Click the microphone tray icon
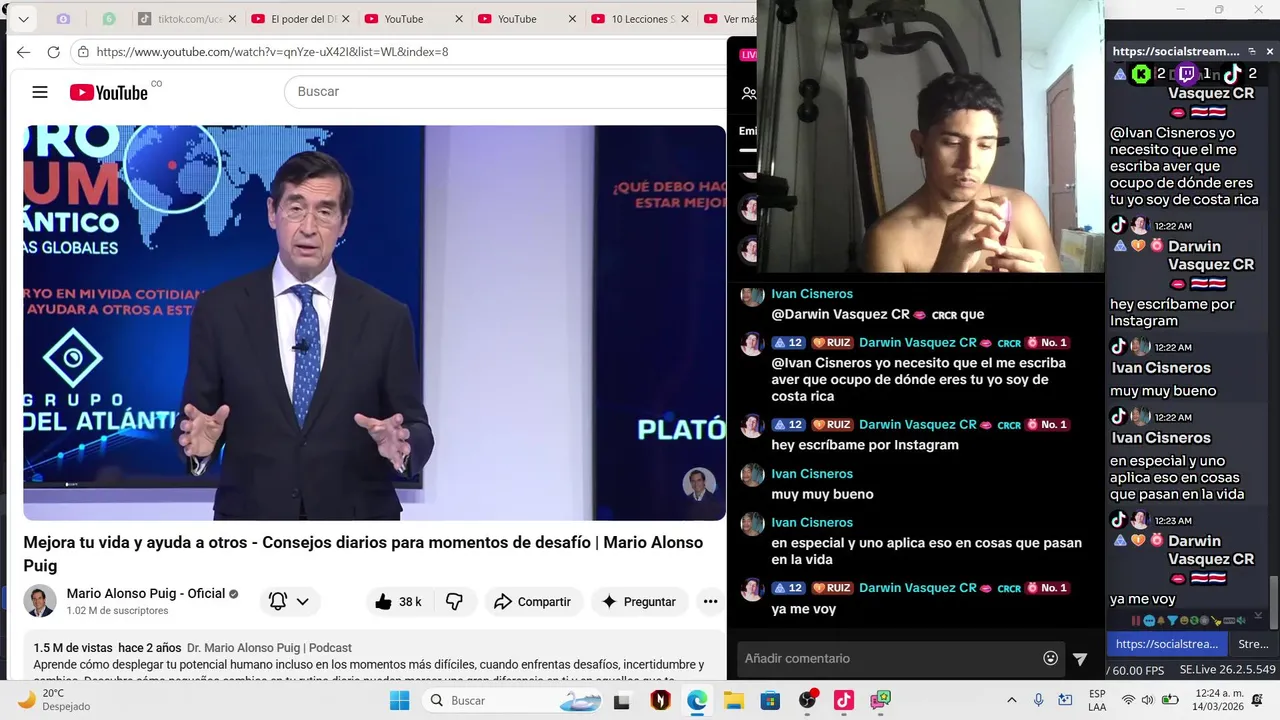Viewport: 1280px width, 720px height. (1038, 700)
